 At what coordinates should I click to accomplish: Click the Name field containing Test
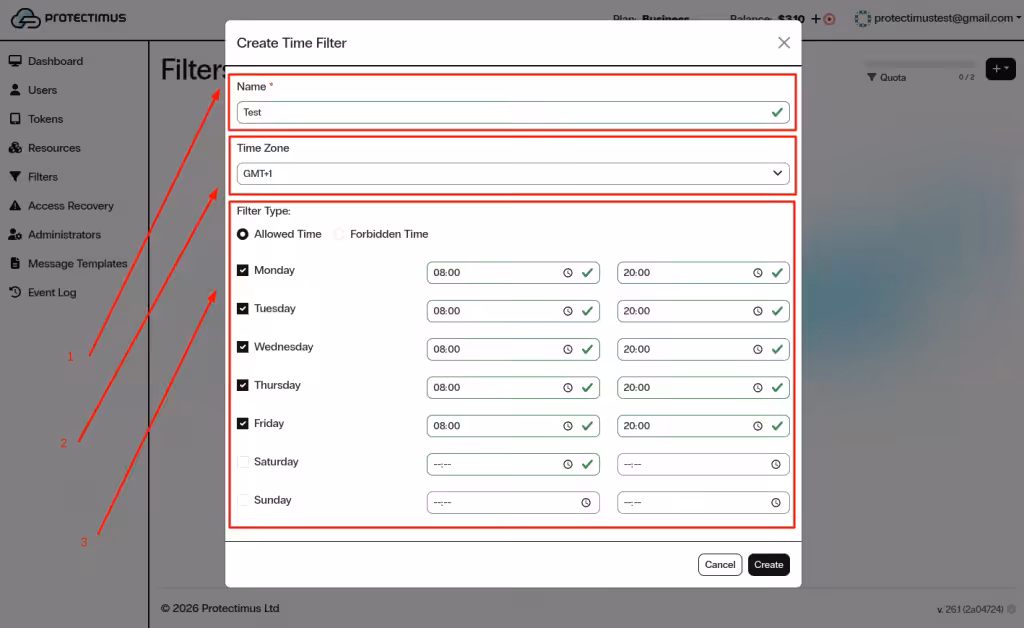click(x=513, y=112)
